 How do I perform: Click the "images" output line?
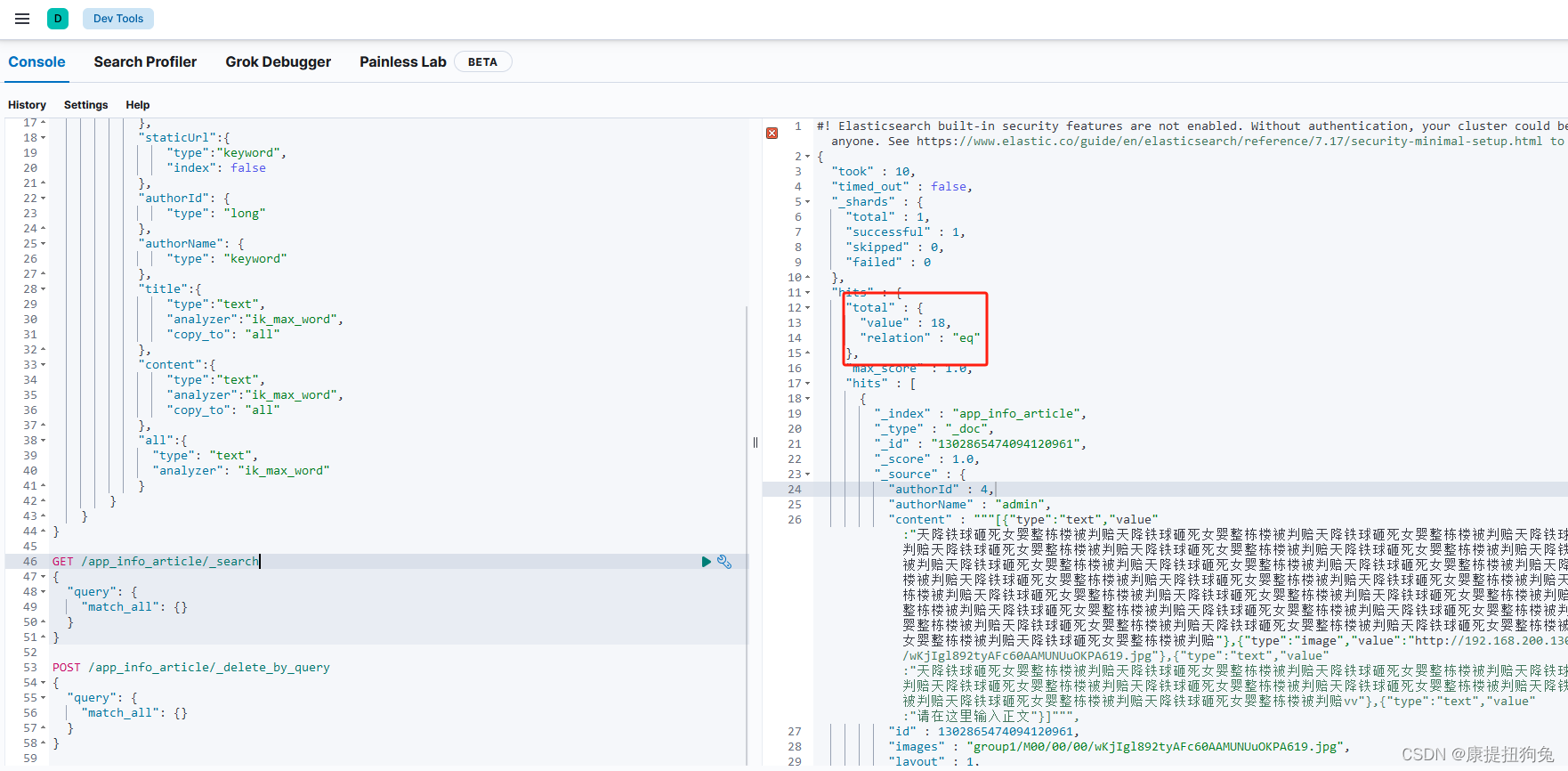click(x=1120, y=747)
